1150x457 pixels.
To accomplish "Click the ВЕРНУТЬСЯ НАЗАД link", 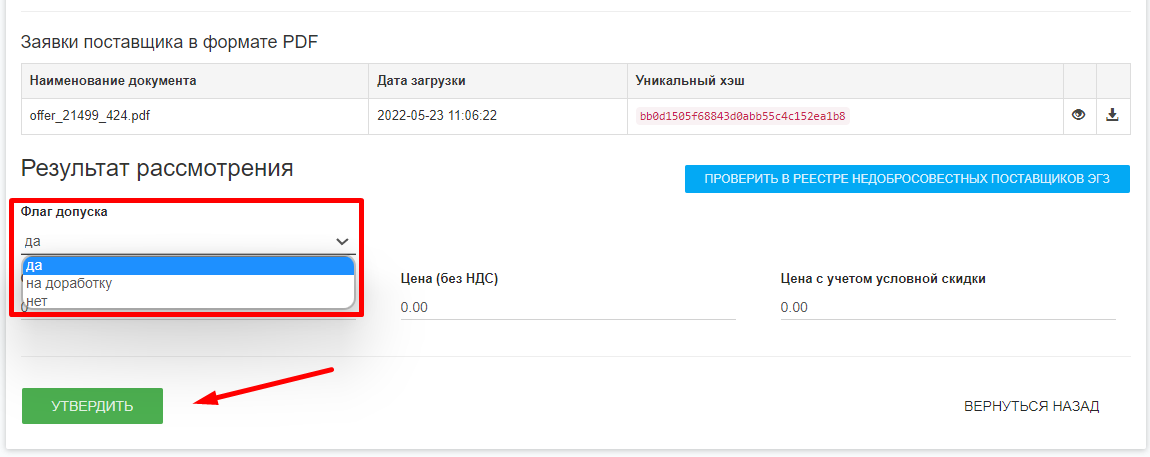I will pyautogui.click(x=1031, y=406).
